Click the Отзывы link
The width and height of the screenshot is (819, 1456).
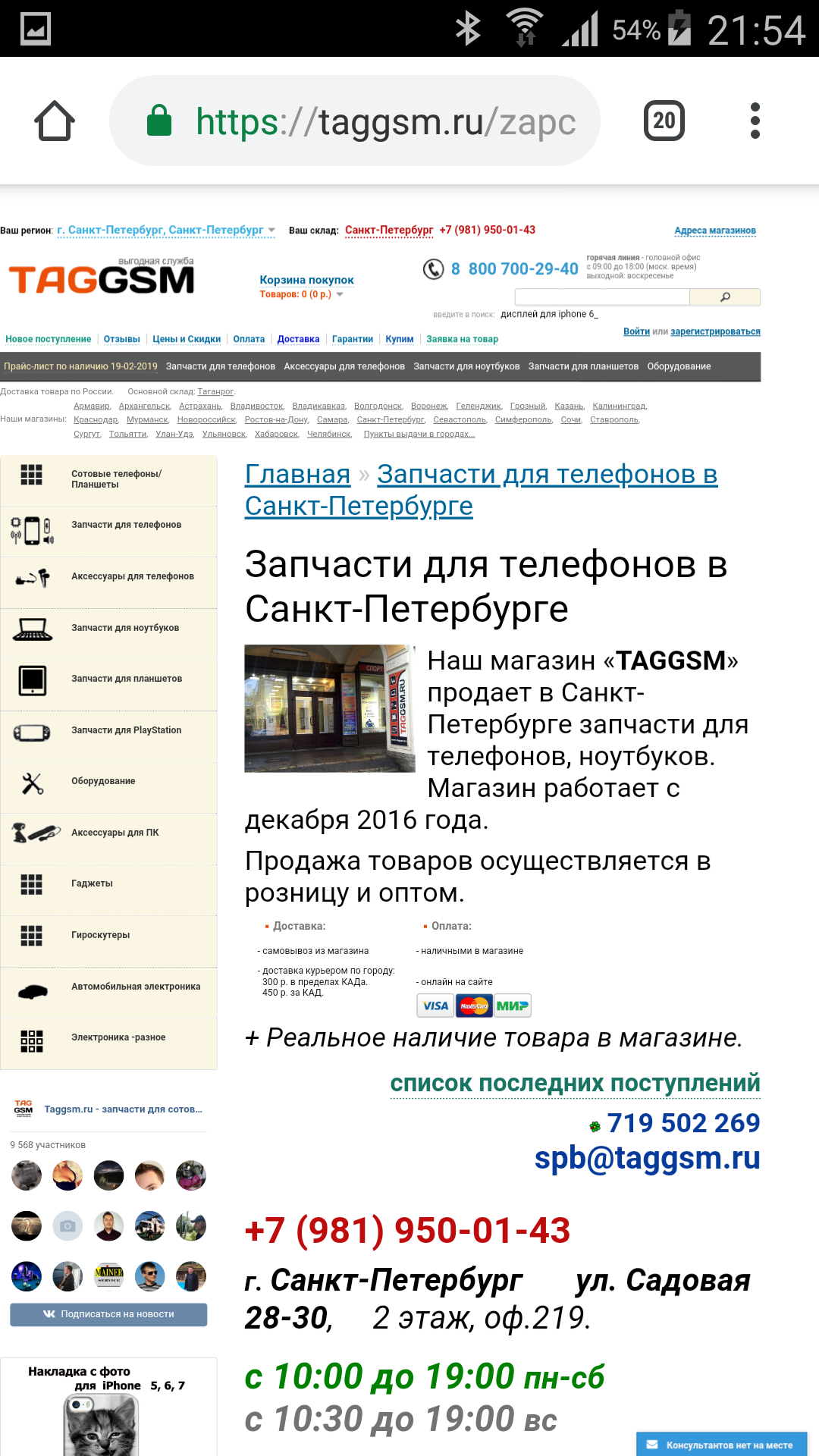[x=121, y=339]
